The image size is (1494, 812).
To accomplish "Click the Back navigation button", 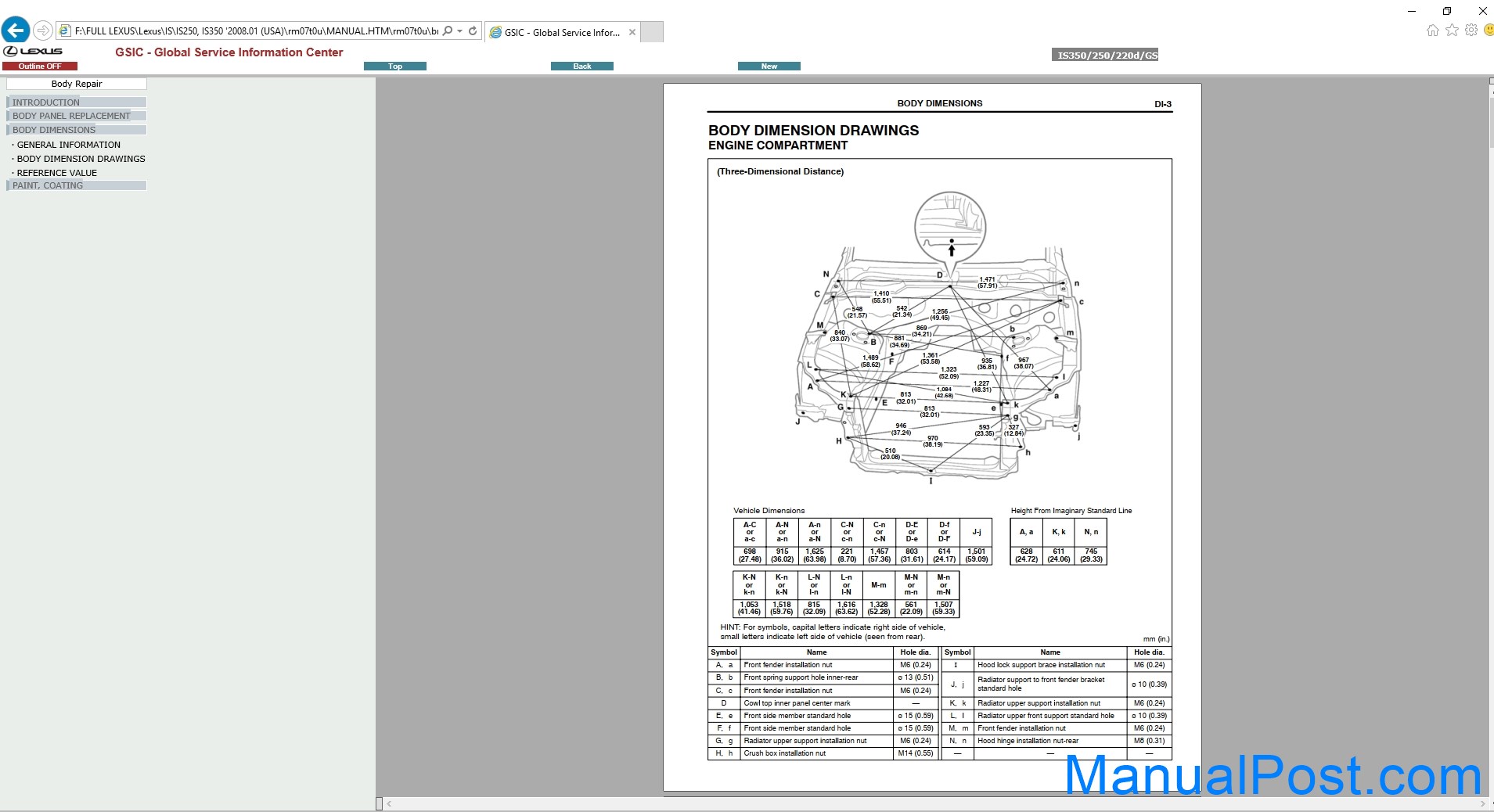I will coord(582,66).
